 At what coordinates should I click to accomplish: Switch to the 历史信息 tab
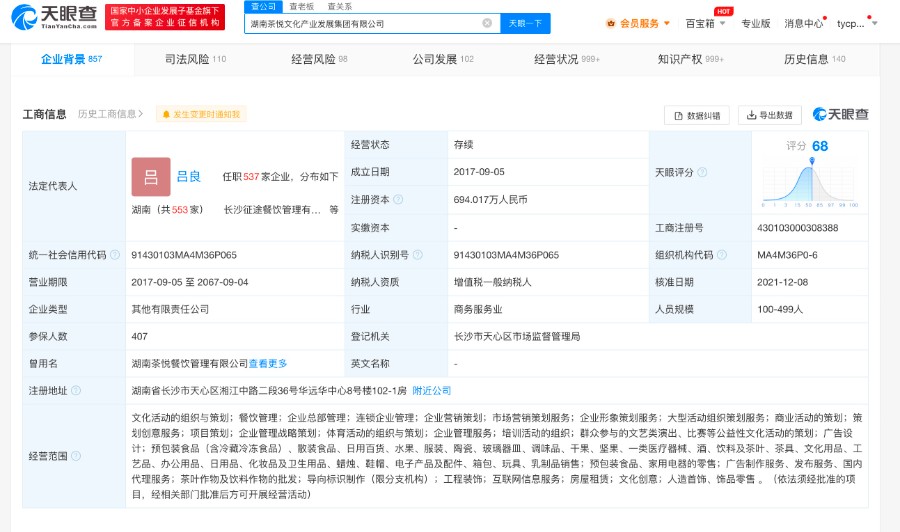814,59
